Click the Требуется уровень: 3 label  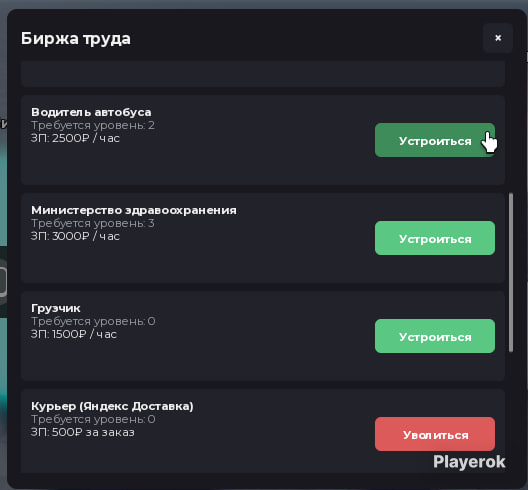coord(93,223)
